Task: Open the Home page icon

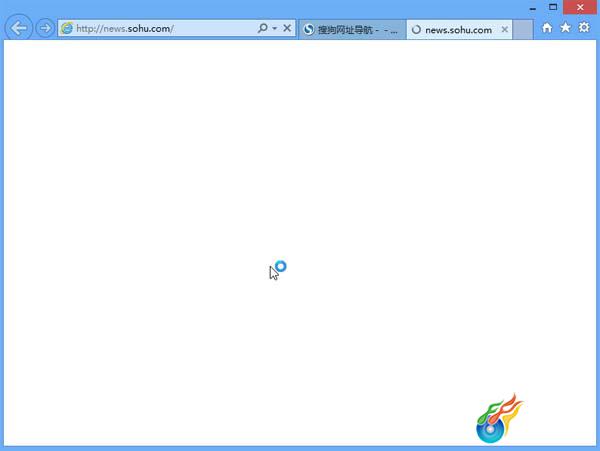Action: point(547,28)
